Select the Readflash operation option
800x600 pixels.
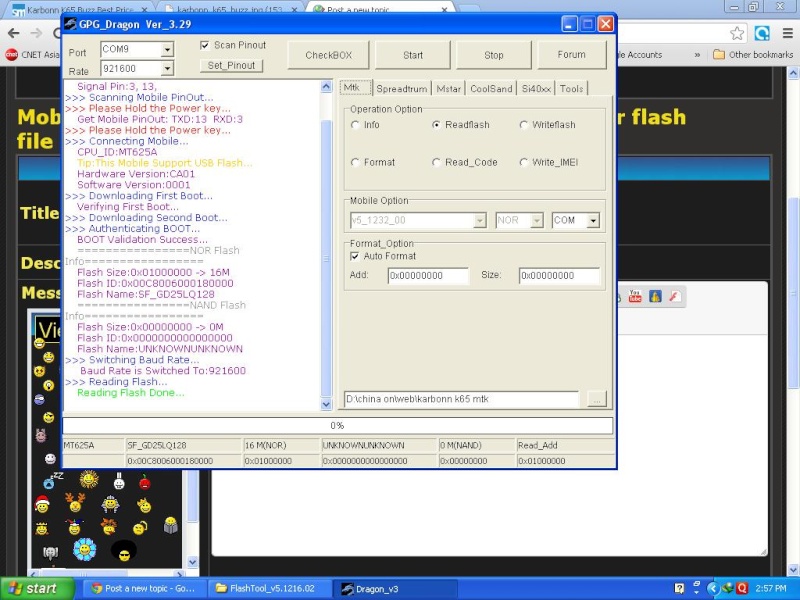click(436, 125)
